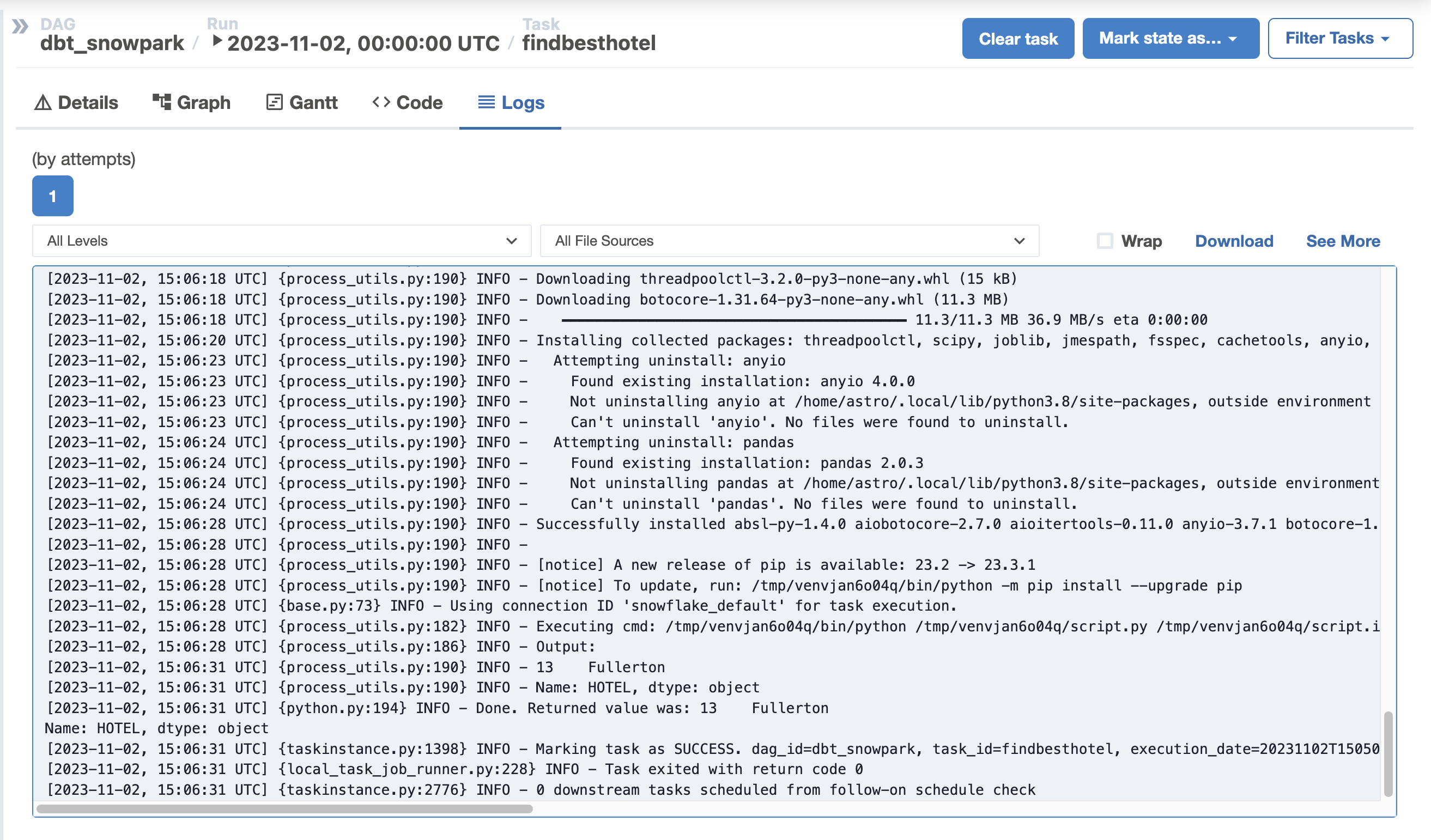Click the Code tab angle-brackets icon

381,102
